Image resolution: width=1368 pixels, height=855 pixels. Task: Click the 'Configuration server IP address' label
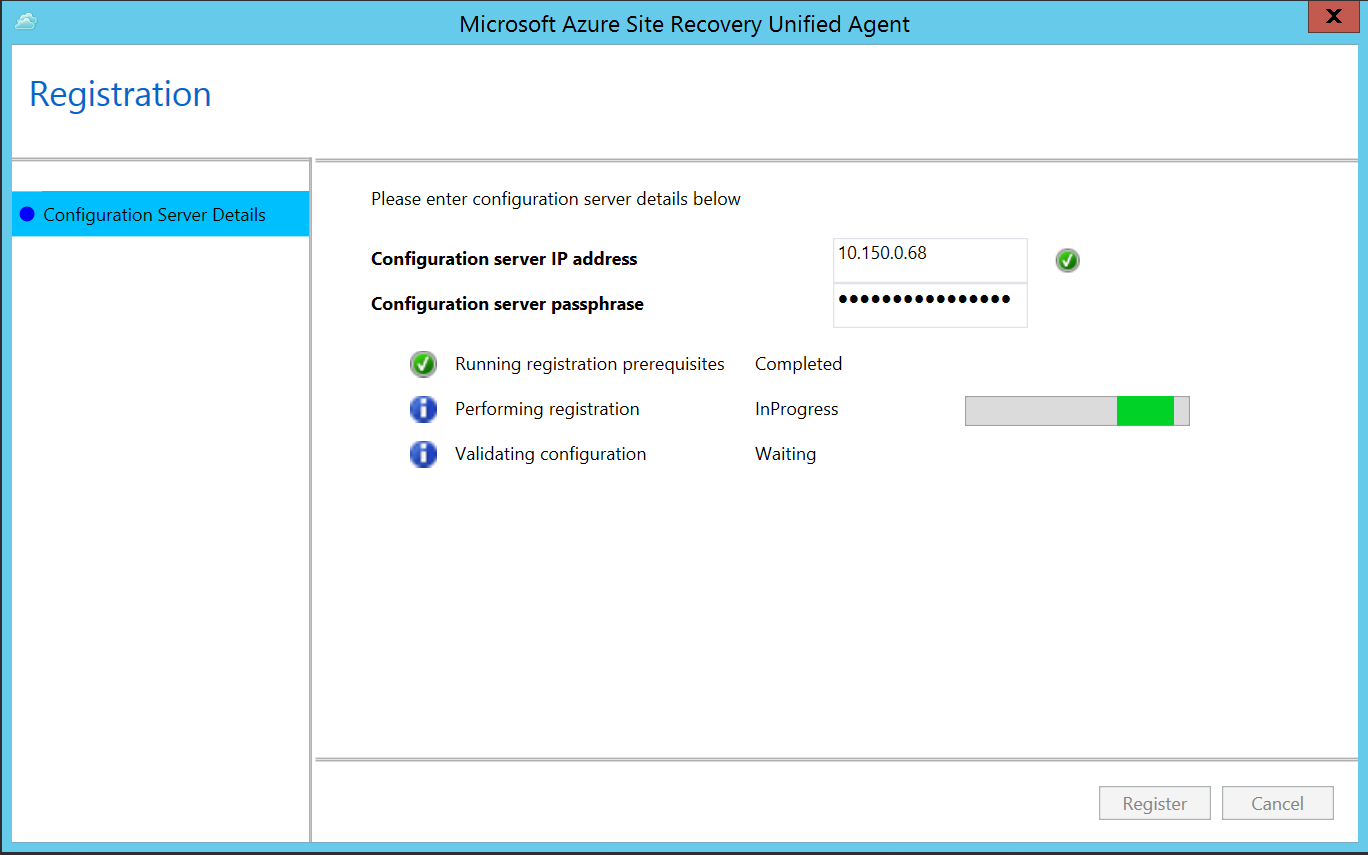coord(504,259)
